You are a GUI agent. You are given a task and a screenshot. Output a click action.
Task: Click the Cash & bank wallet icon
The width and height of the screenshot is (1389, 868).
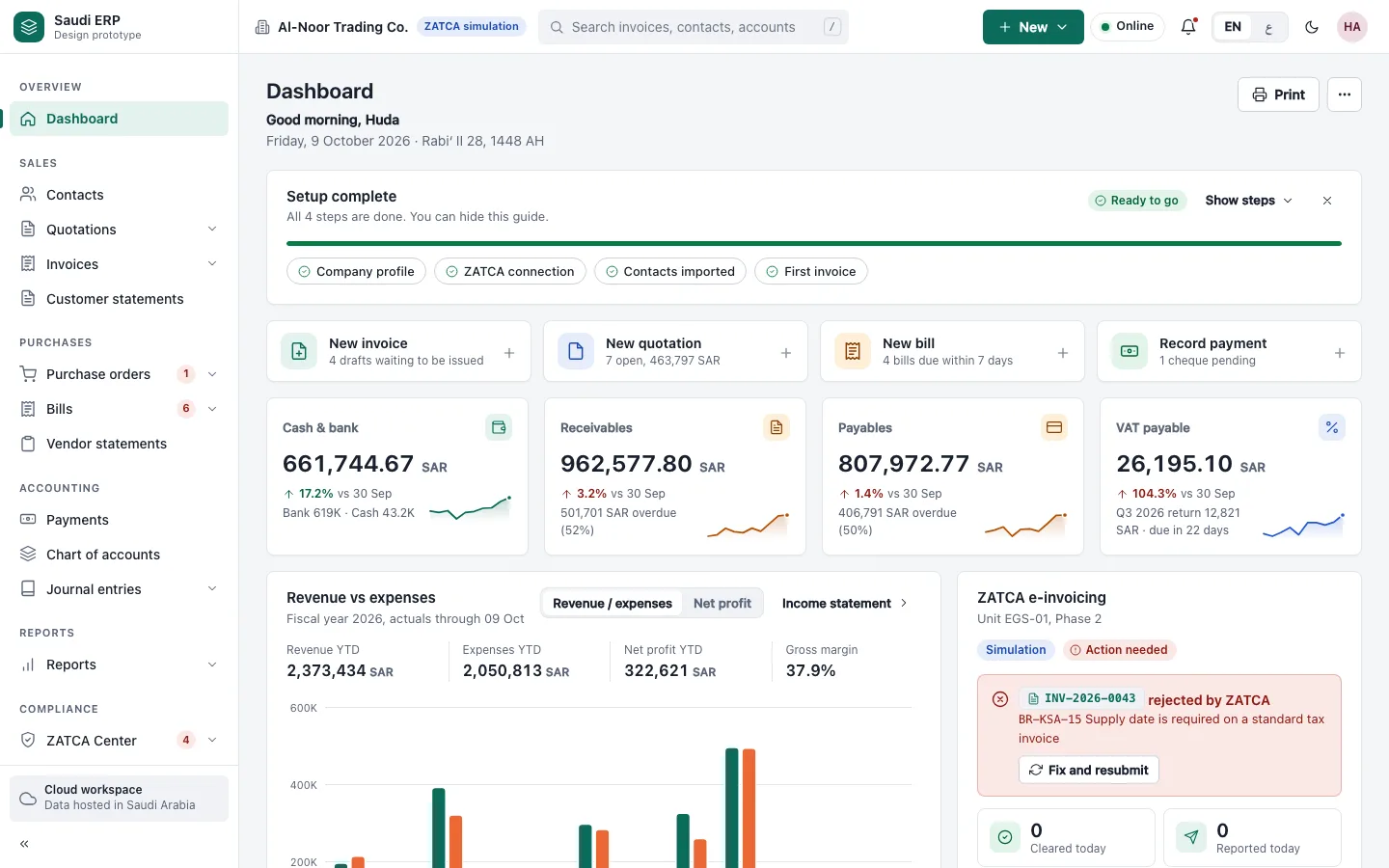click(x=499, y=427)
